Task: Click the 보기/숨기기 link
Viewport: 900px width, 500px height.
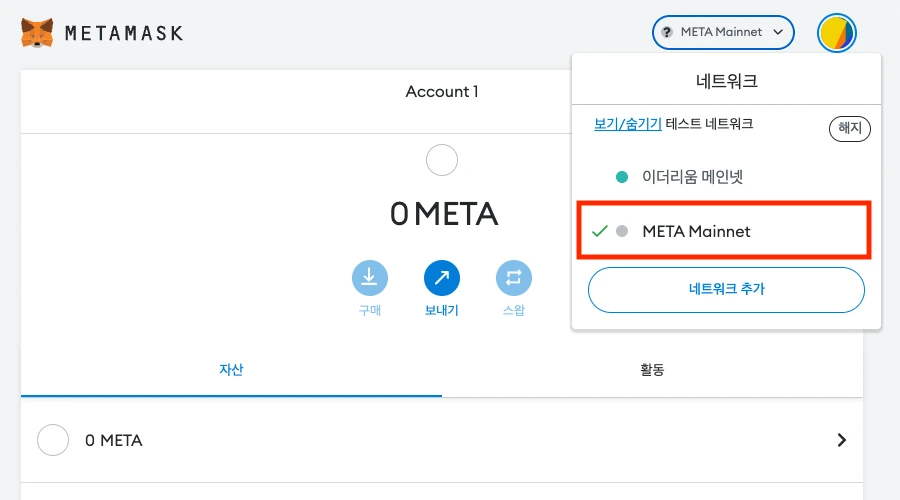Action: [x=628, y=125]
